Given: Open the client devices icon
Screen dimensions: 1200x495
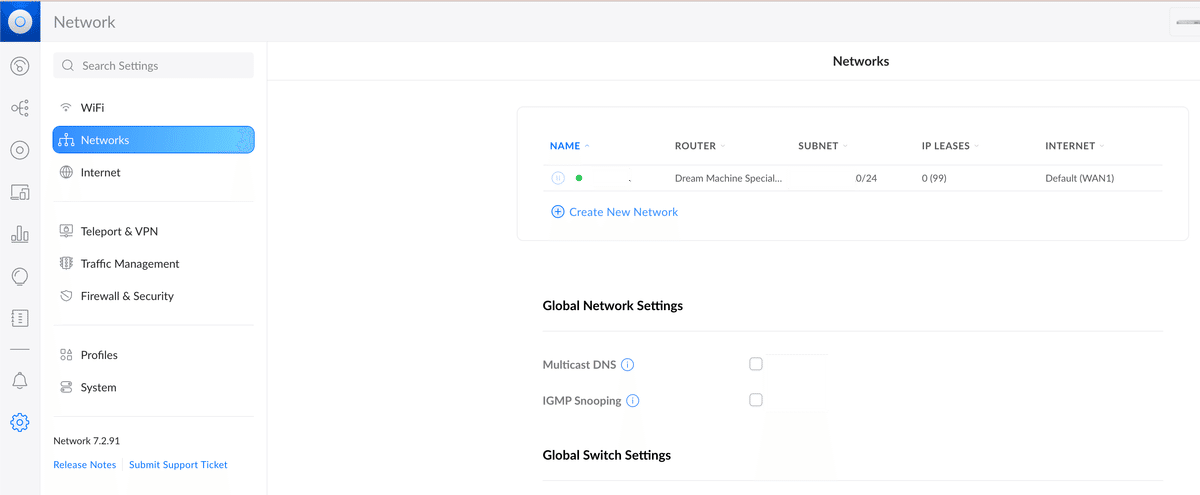Looking at the screenshot, I should tap(19, 191).
